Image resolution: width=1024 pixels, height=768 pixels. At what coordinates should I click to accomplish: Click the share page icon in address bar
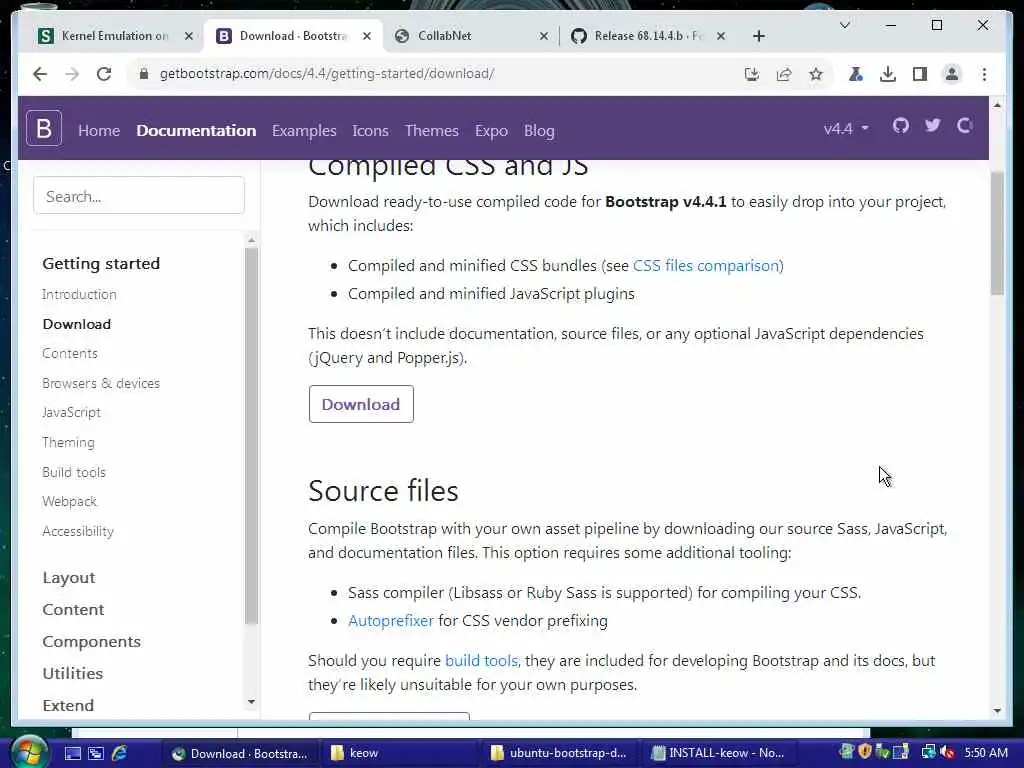point(784,74)
